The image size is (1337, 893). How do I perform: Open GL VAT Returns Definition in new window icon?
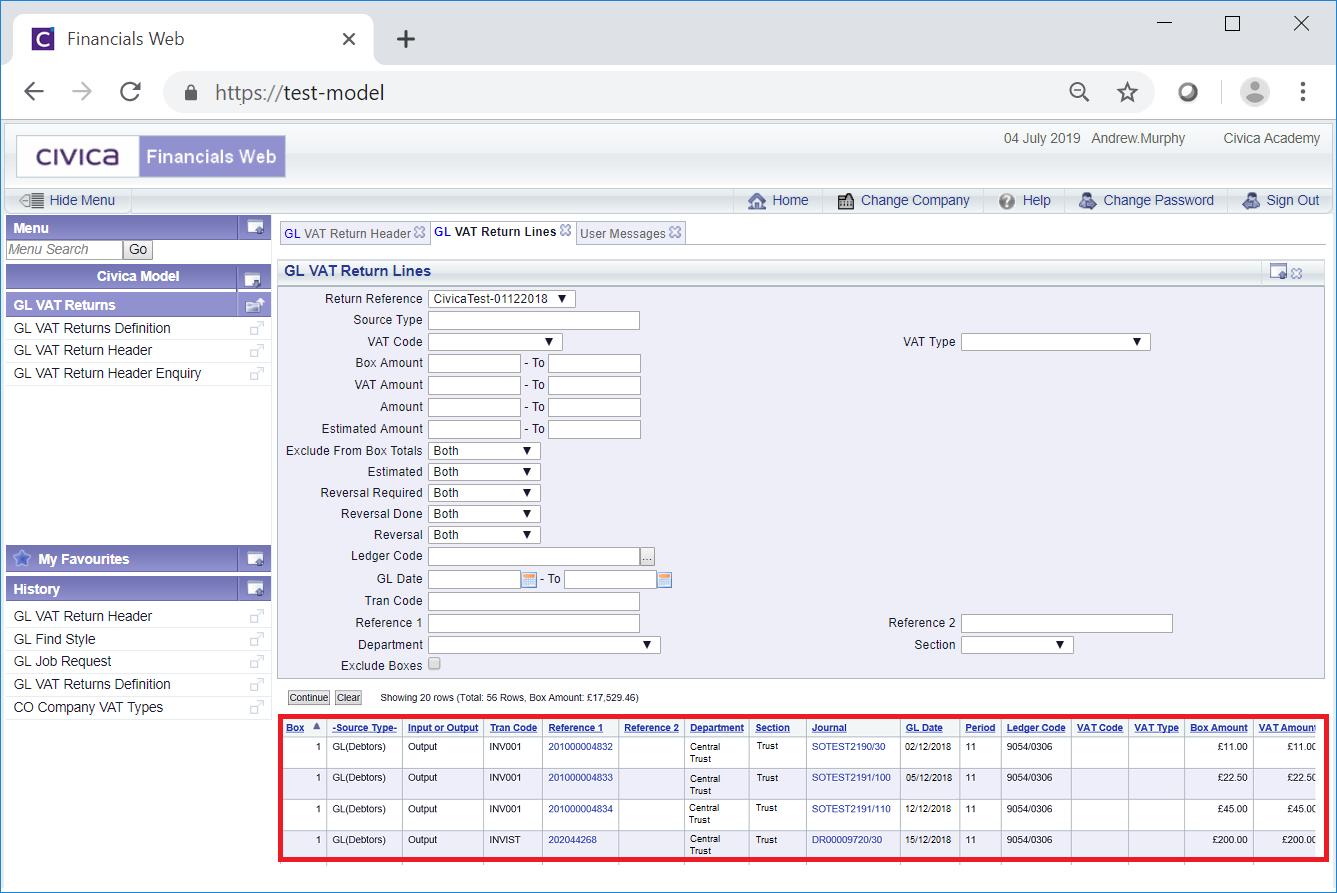pos(256,329)
